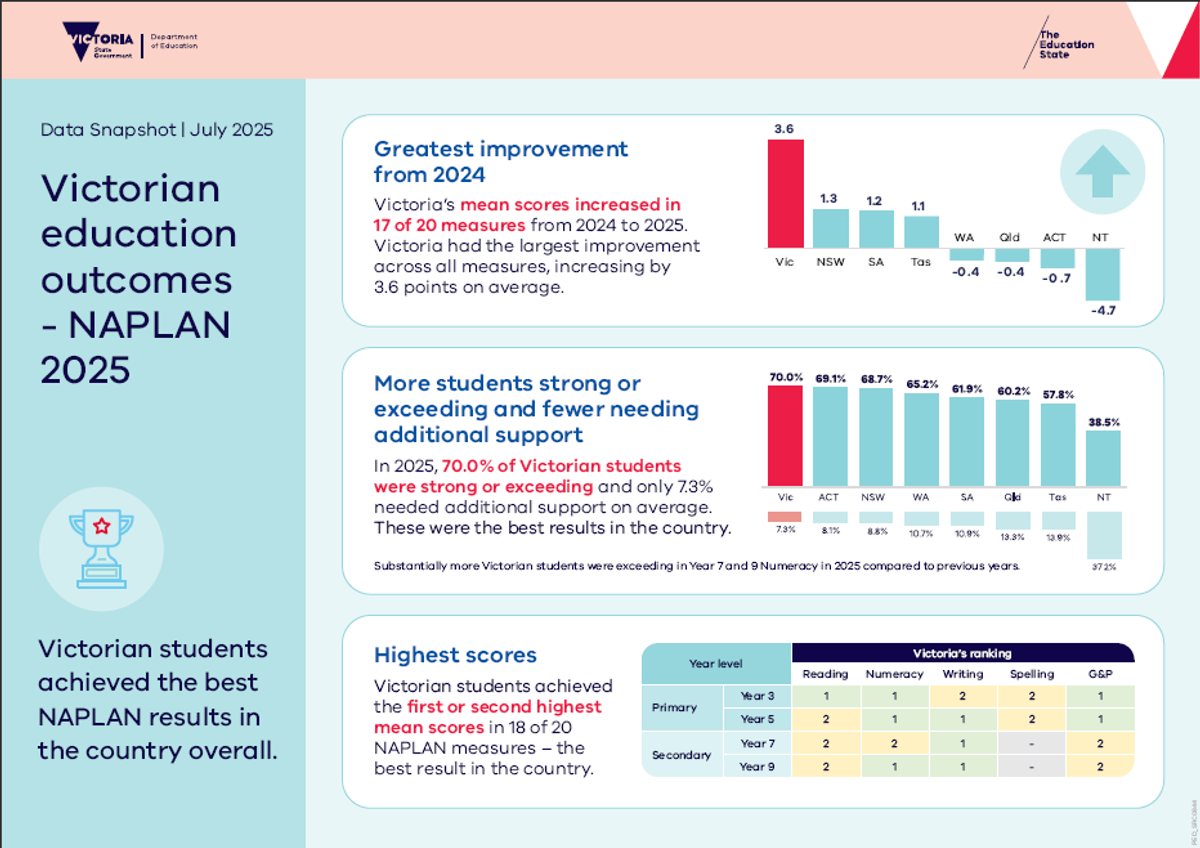Click the Year 7 Writing ranking cell
The width and height of the screenshot is (1200, 848).
(x=963, y=743)
